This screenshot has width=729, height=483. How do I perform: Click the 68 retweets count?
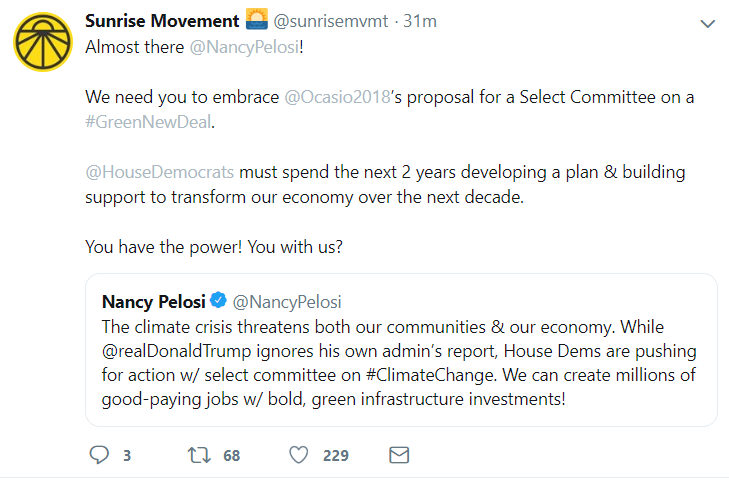(x=231, y=455)
